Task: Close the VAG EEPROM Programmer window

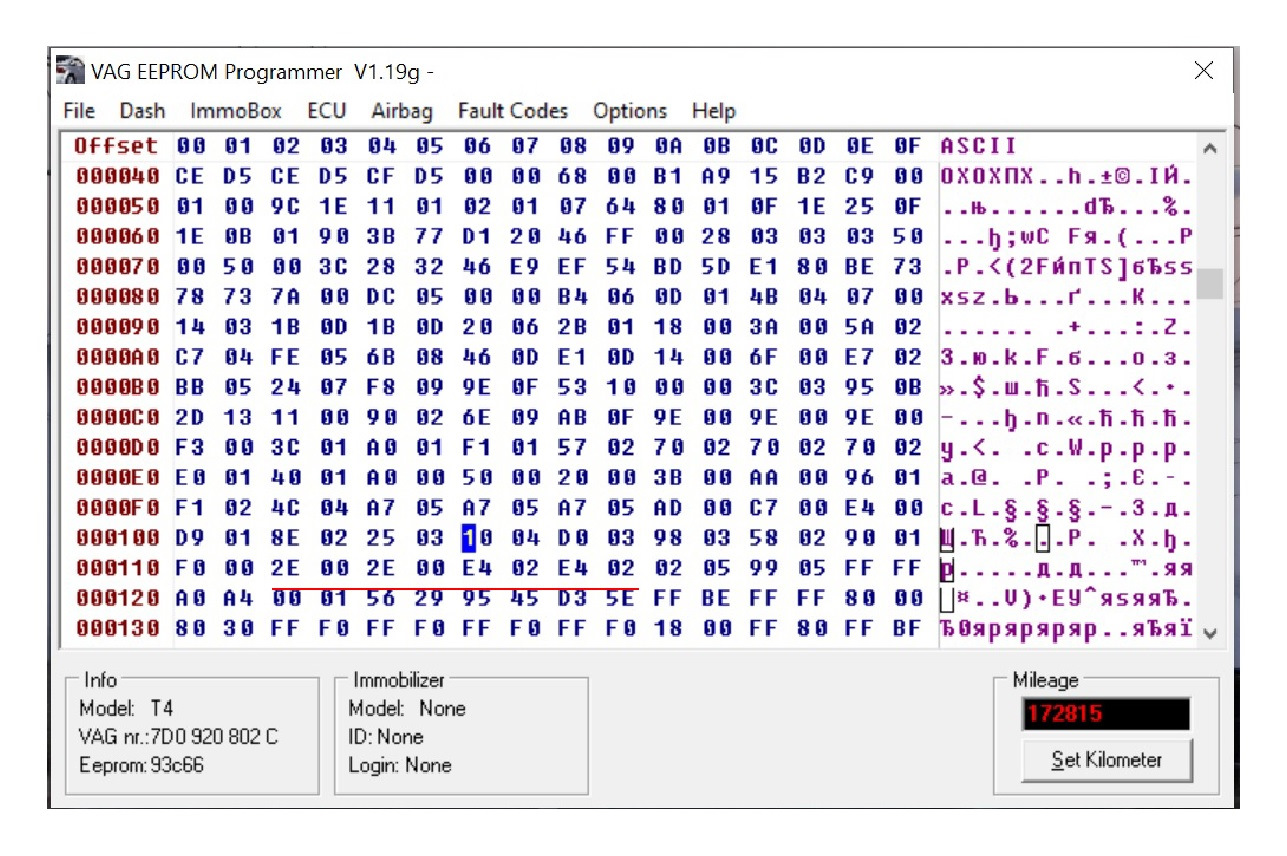Action: point(1204,70)
